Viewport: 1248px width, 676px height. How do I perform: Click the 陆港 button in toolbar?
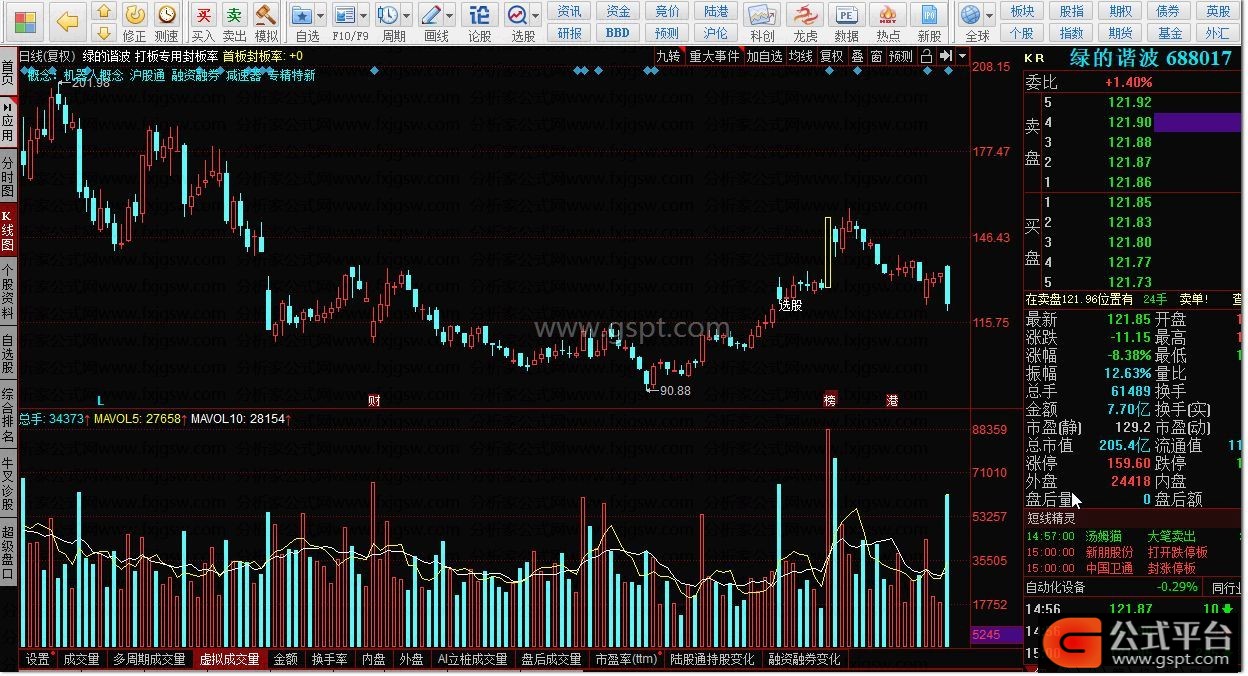coord(716,11)
